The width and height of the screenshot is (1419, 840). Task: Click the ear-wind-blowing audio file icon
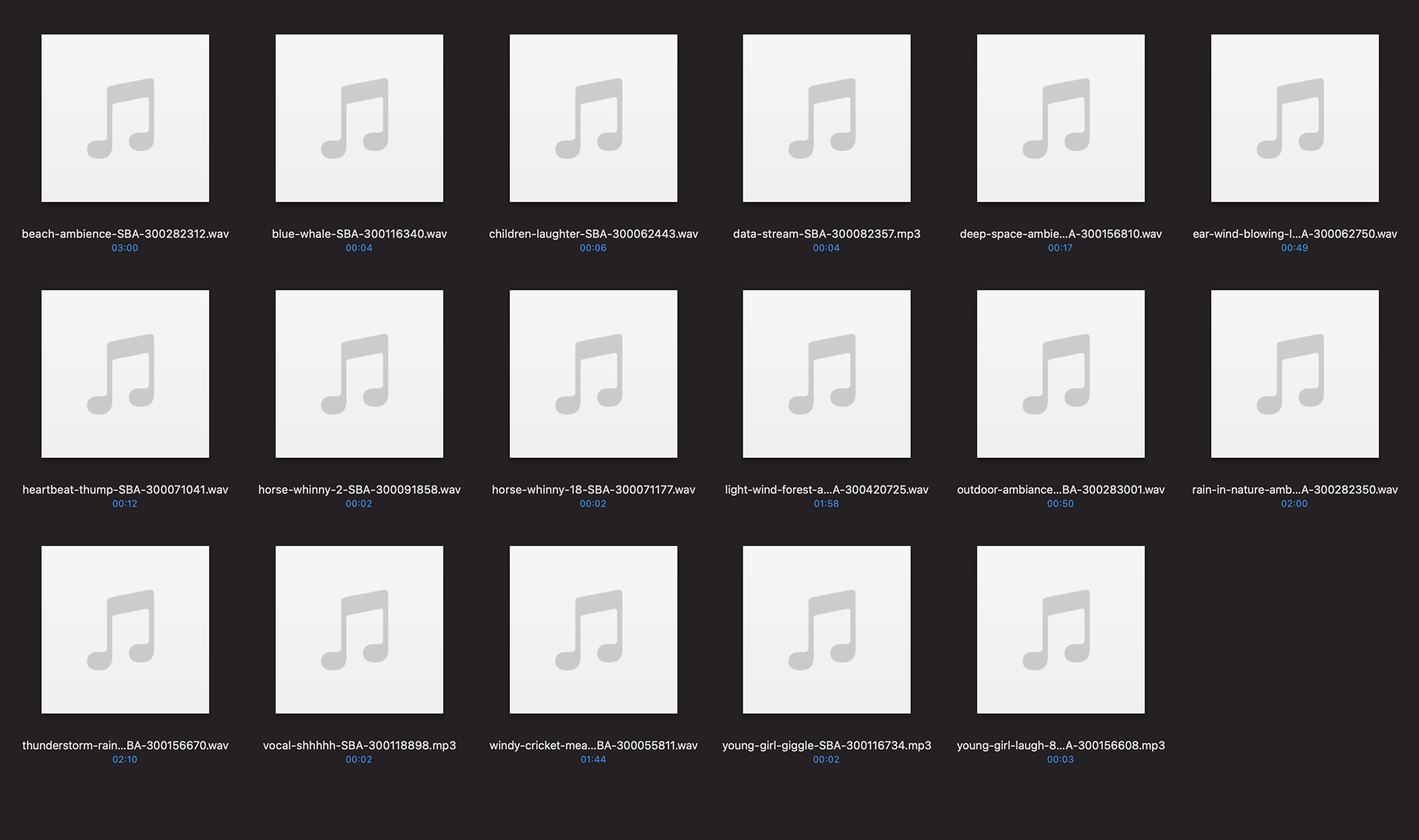click(1295, 118)
